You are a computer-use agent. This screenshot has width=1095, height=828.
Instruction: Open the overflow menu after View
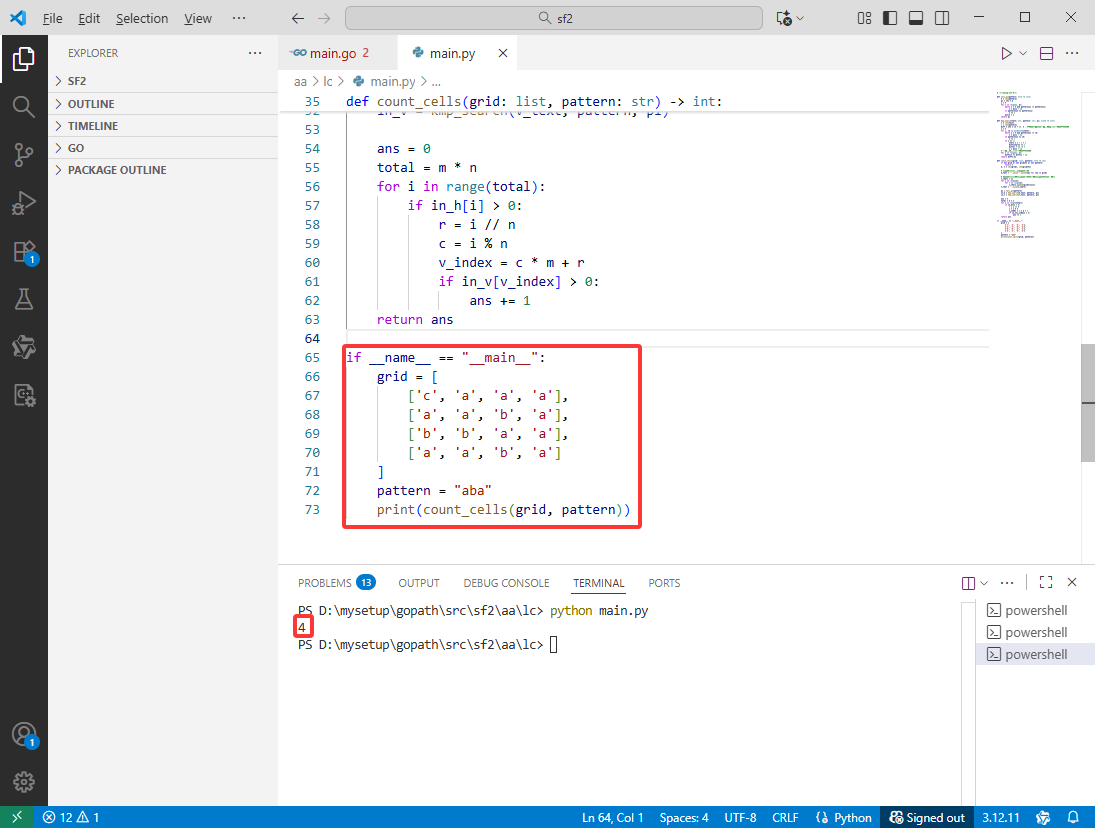[239, 18]
